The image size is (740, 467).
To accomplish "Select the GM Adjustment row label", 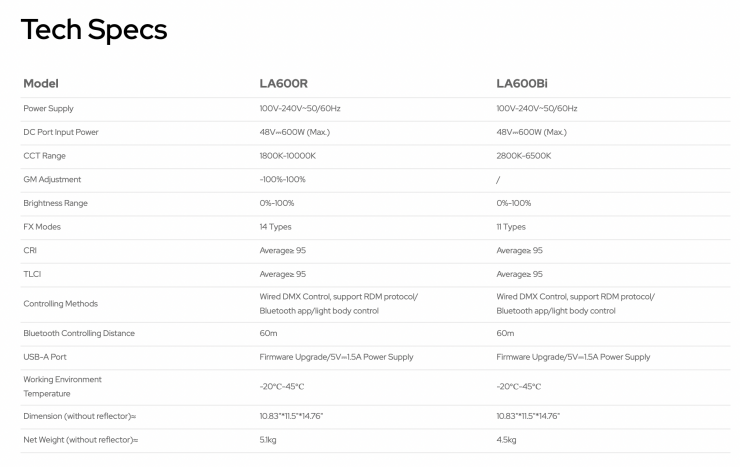I will coord(52,180).
